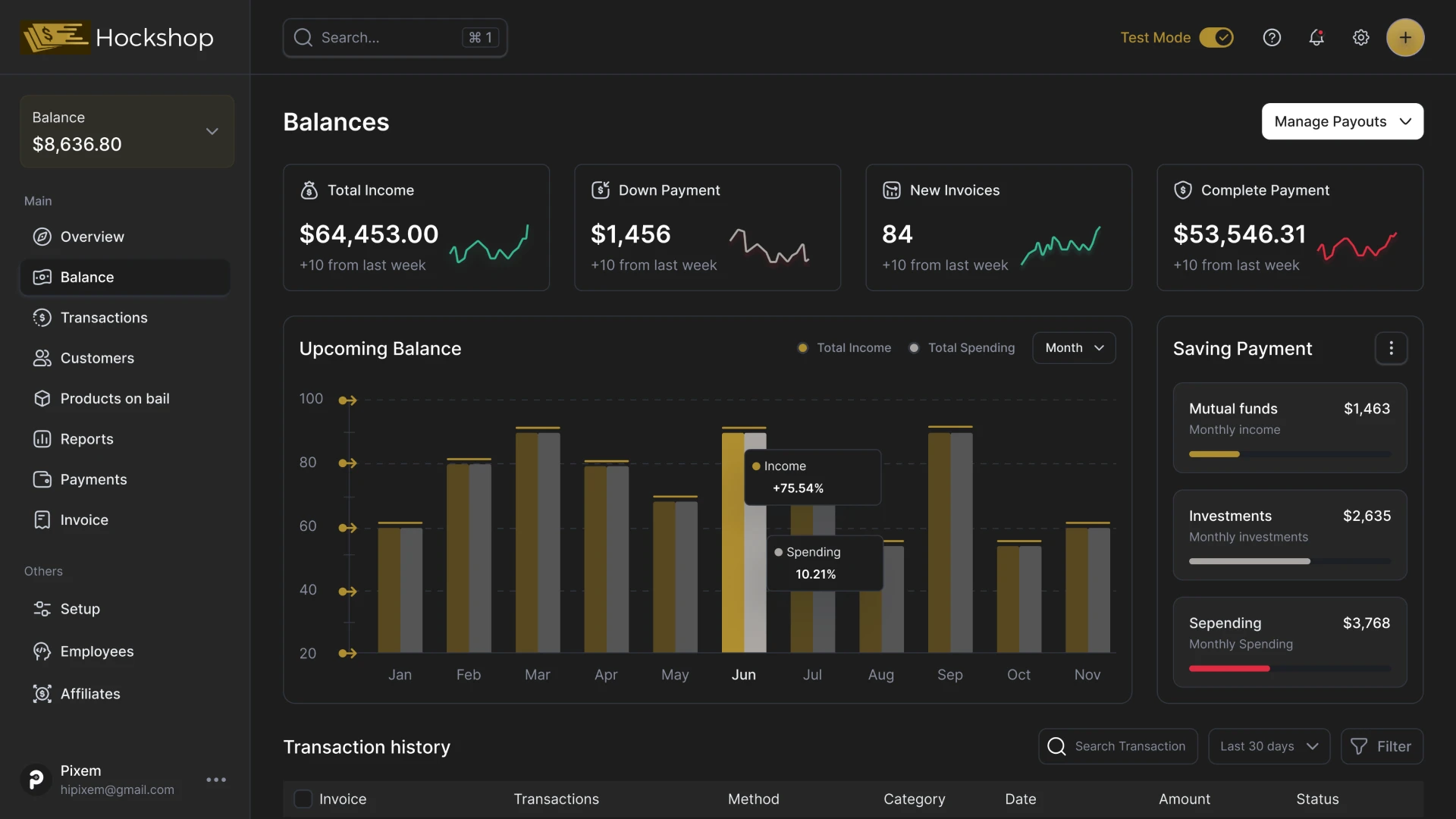This screenshot has height=819, width=1456.
Task: Open the Pixem account options menu
Action: click(x=216, y=779)
